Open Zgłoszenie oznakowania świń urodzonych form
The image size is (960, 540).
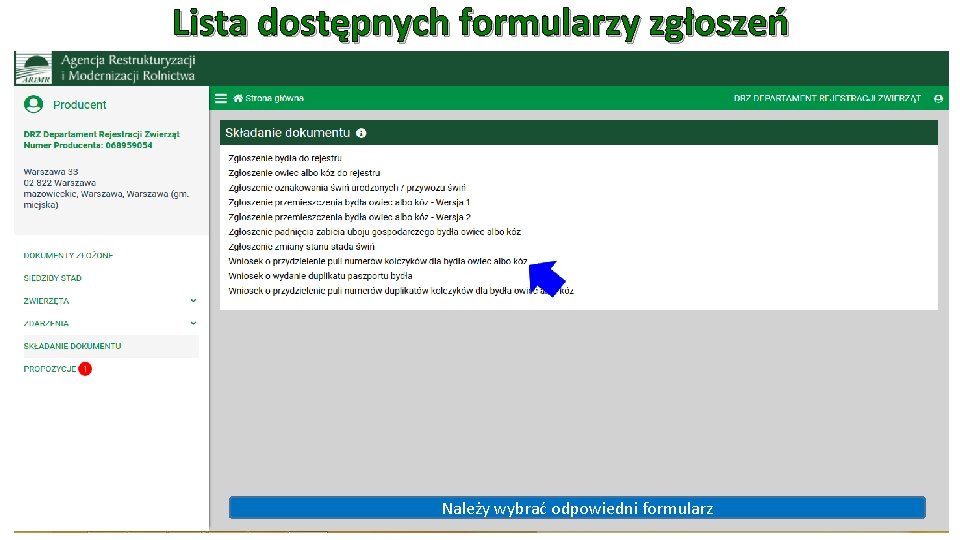[347, 187]
